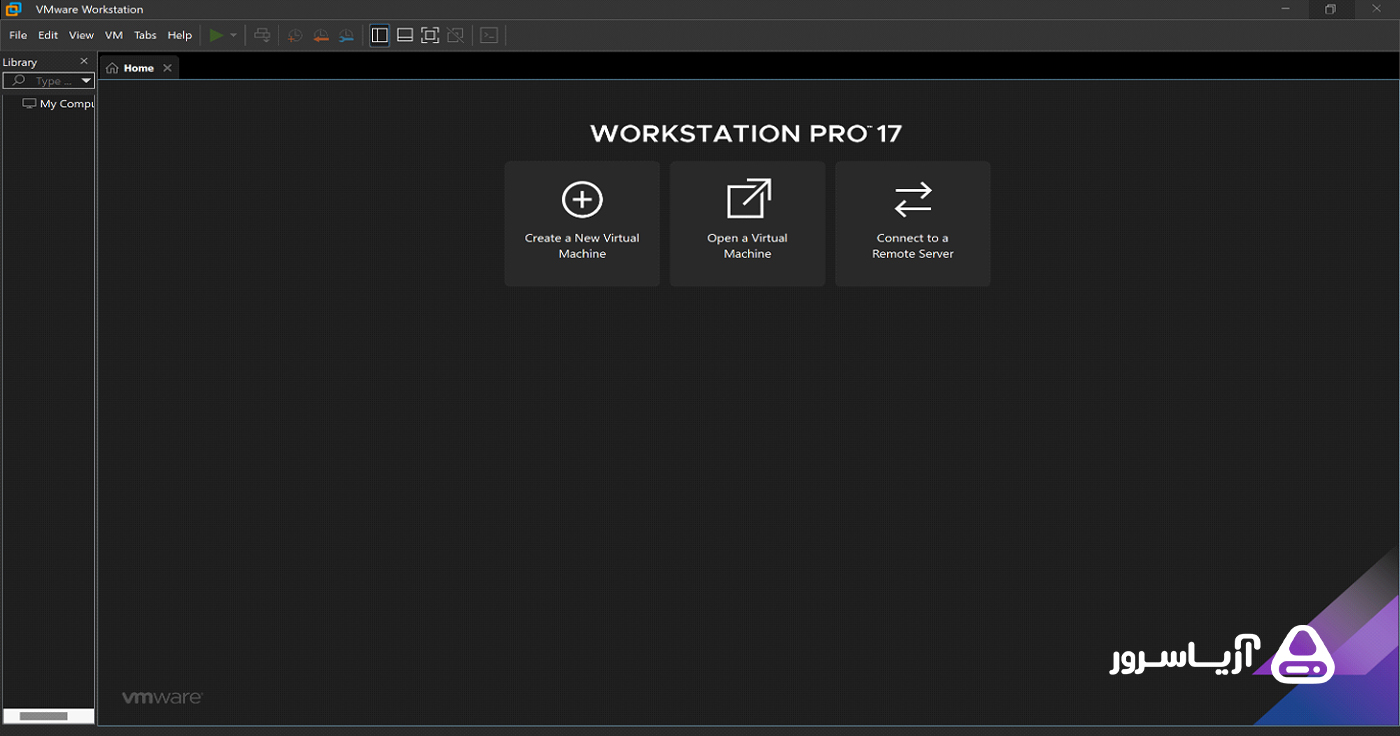The width and height of the screenshot is (1400, 736).
Task: Open the Help menu
Action: pyautogui.click(x=180, y=35)
